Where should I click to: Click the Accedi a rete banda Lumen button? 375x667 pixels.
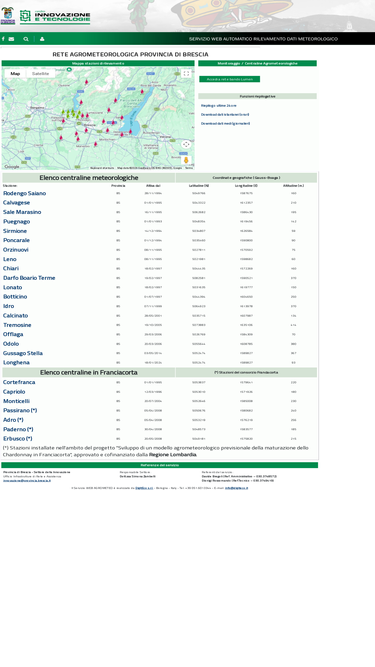(x=230, y=79)
